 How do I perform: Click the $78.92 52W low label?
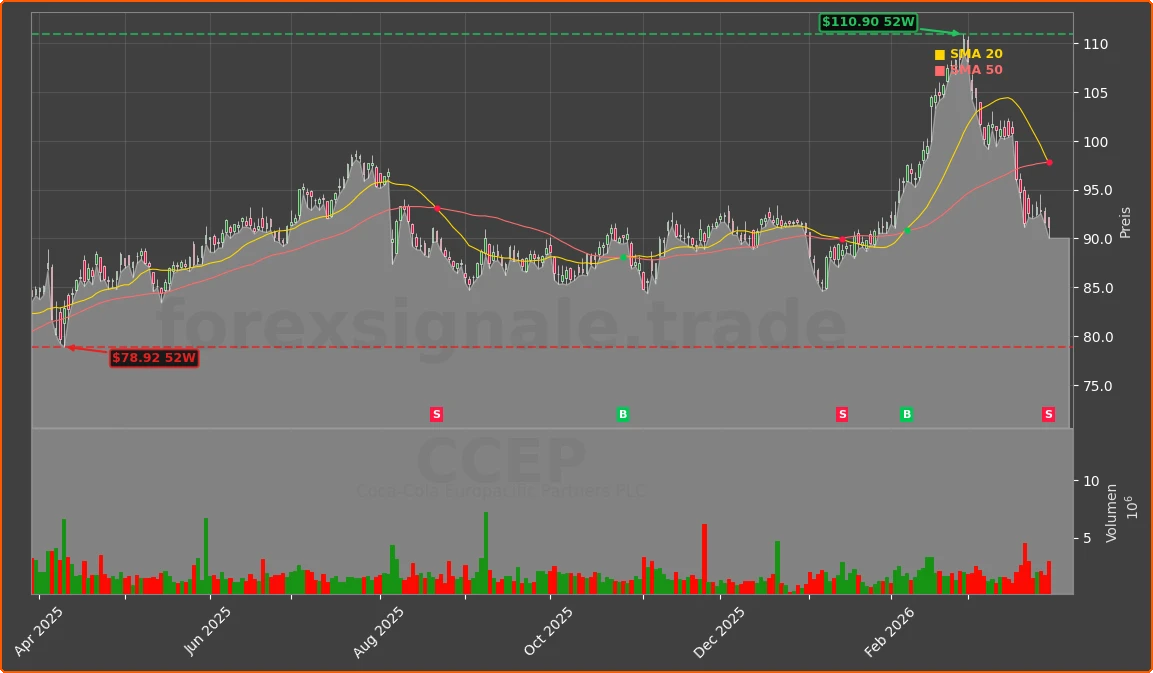click(154, 358)
